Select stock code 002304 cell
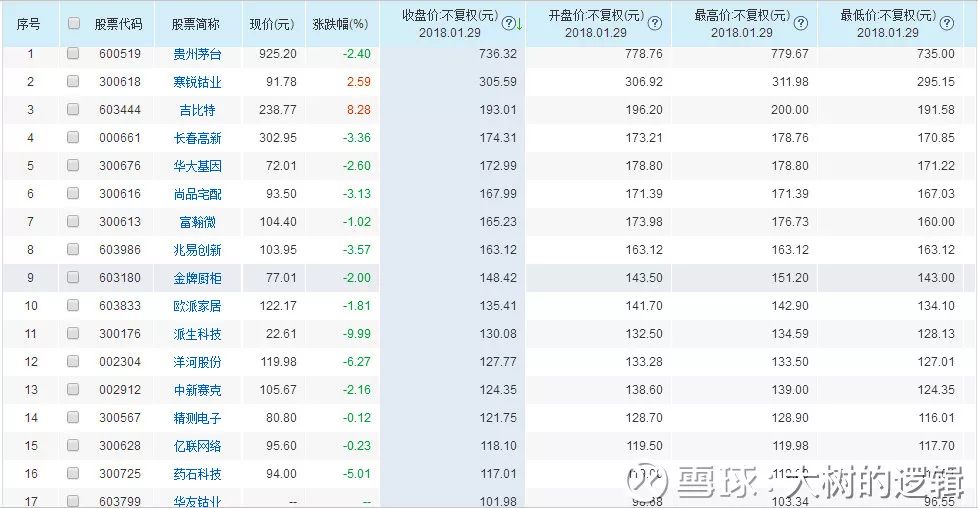Image resolution: width=978 pixels, height=508 pixels. 120,362
